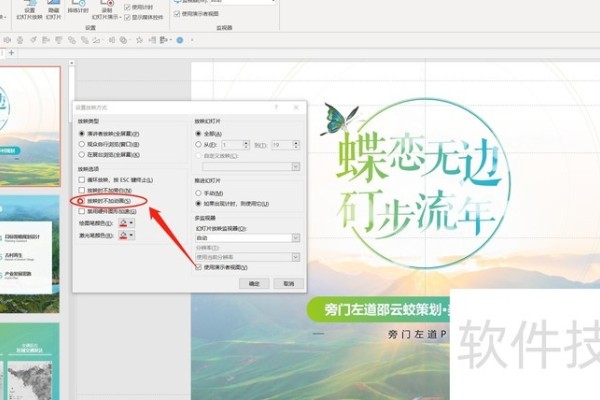Open Rehearse Timings from the ribbon
This screenshot has width=600, height=400.
pos(78,8)
